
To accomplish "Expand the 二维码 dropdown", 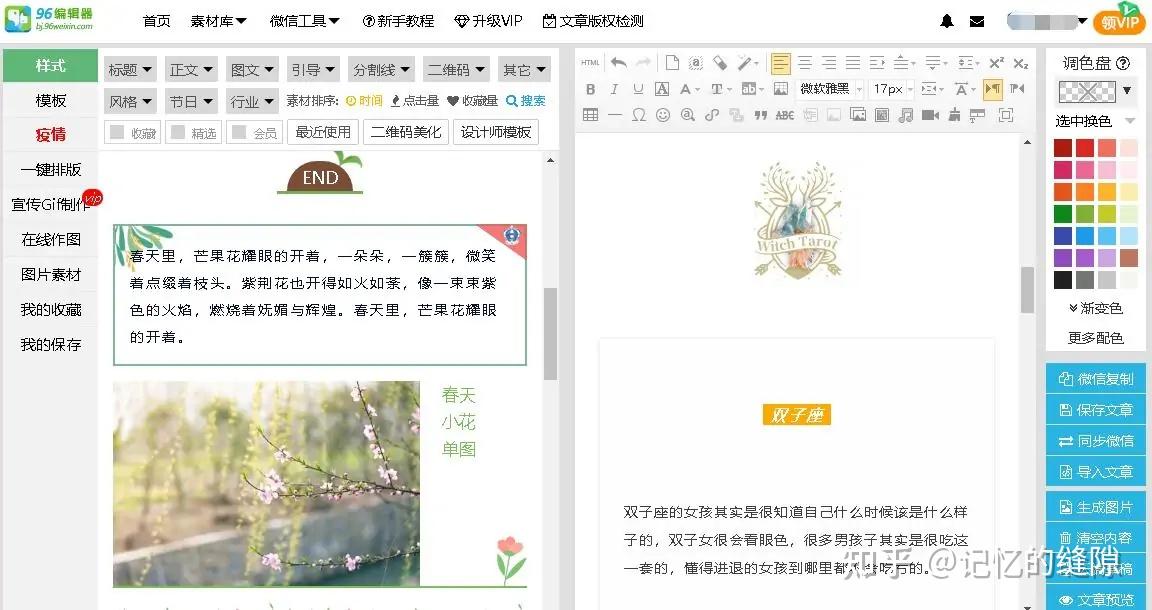I will point(456,70).
